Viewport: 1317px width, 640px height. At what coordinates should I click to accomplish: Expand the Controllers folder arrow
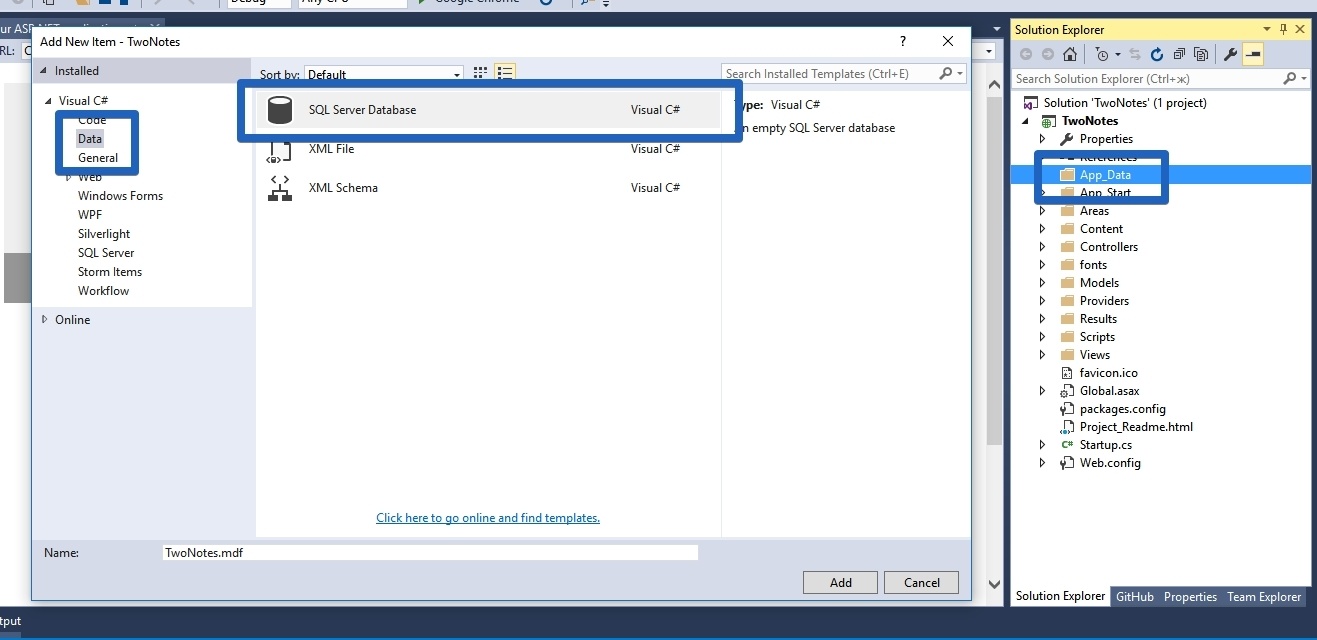click(x=1042, y=247)
